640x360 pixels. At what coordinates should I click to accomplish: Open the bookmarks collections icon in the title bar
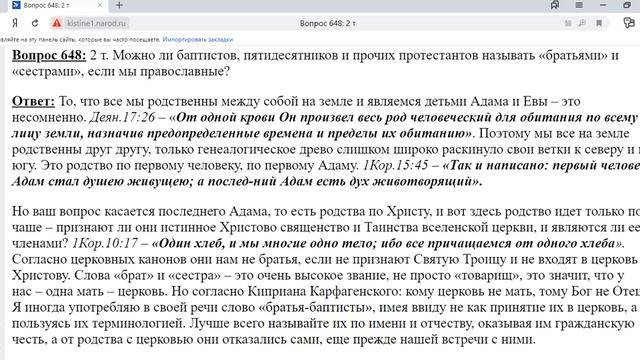(555, 5)
